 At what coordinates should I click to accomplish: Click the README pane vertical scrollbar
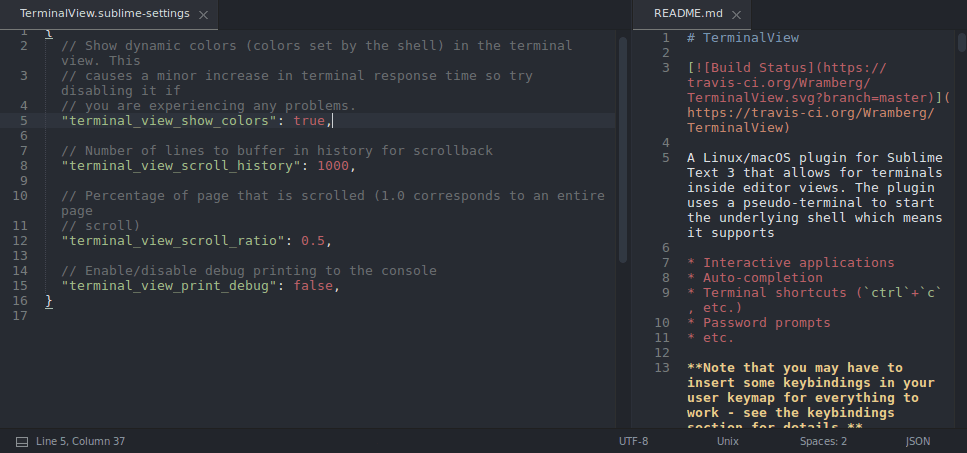point(961,42)
